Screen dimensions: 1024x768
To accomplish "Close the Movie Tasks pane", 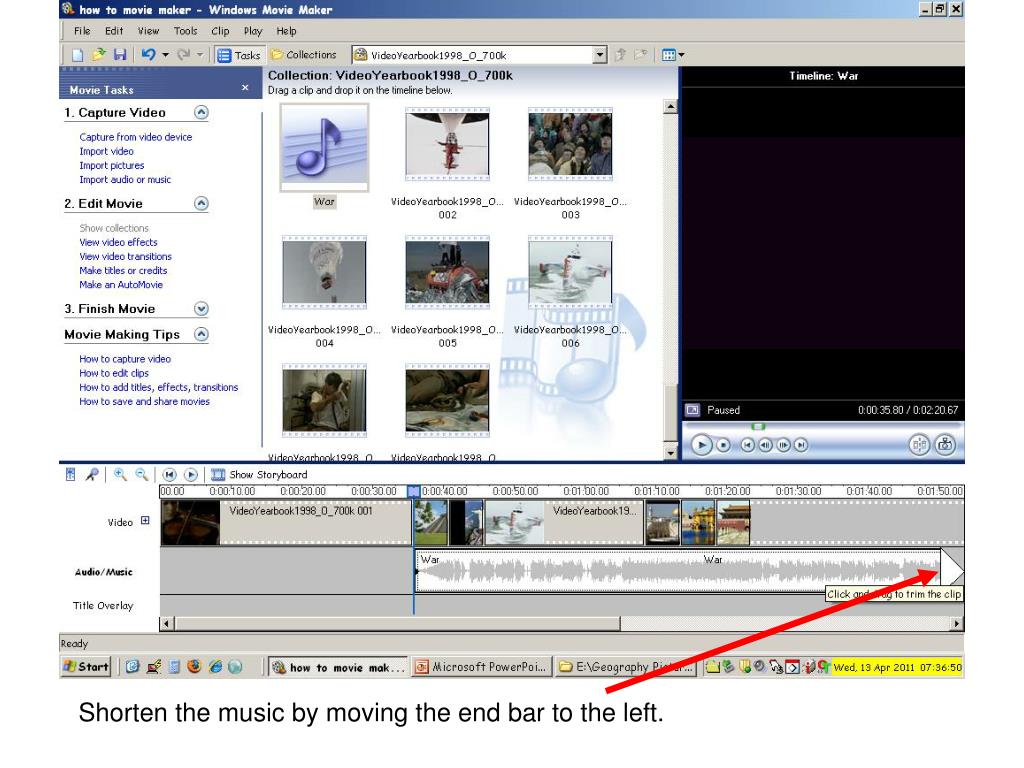I will click(245, 88).
